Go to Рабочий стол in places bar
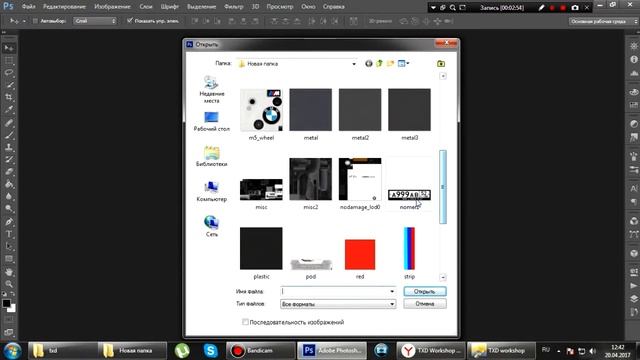640x360 pixels. click(x=211, y=122)
